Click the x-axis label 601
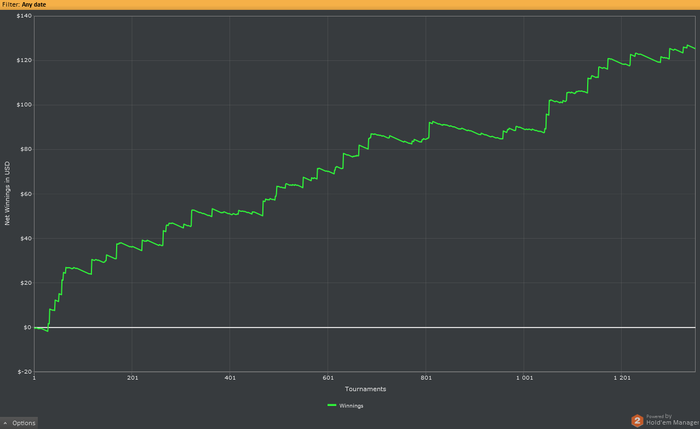Image resolution: width=700 pixels, height=429 pixels. [328, 378]
